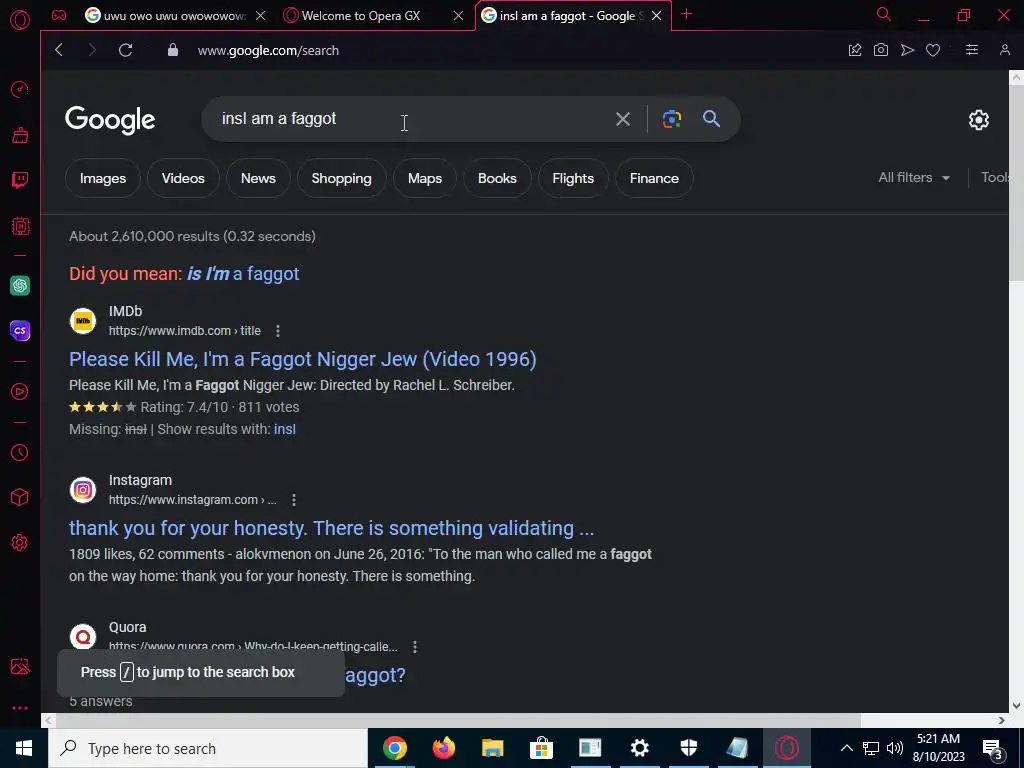1024x768 pixels.
Task: Bookmark page with heart icon
Action: [x=933, y=50]
